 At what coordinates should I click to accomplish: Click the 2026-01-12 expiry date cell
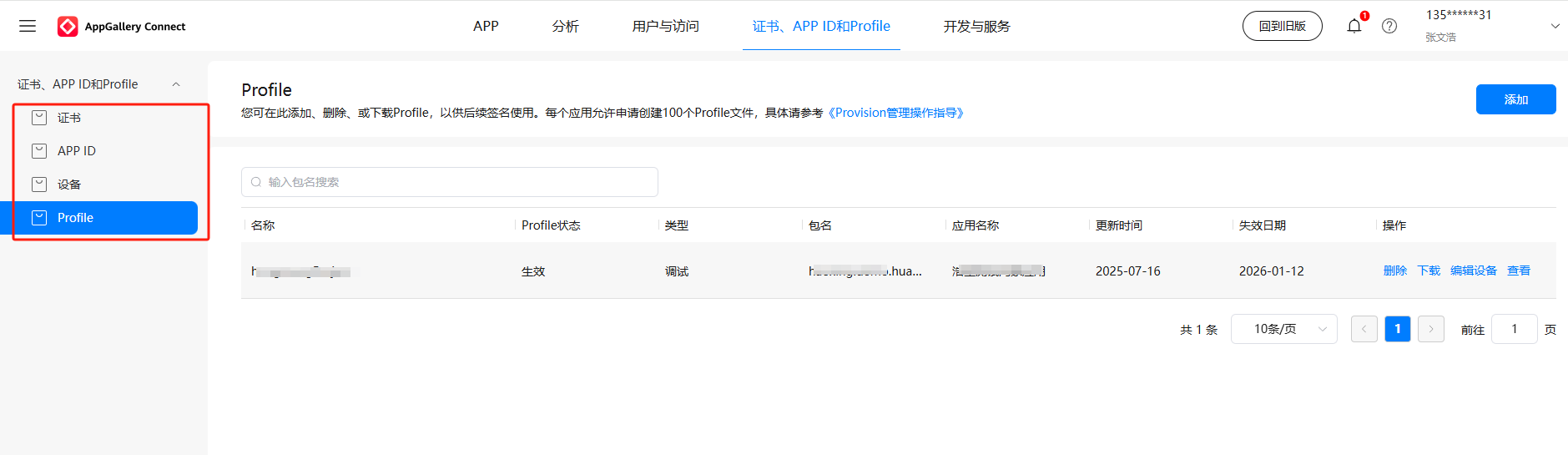[1272, 271]
